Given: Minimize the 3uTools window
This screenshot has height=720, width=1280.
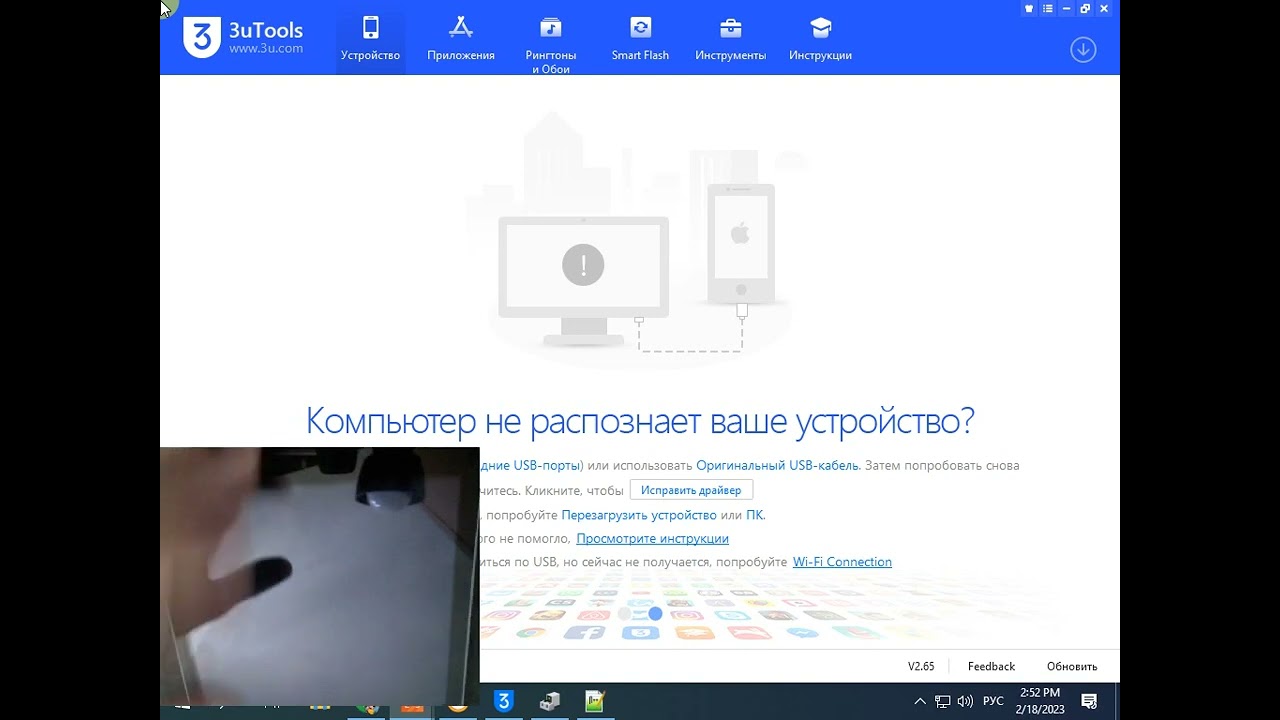Looking at the screenshot, I should [x=1067, y=9].
